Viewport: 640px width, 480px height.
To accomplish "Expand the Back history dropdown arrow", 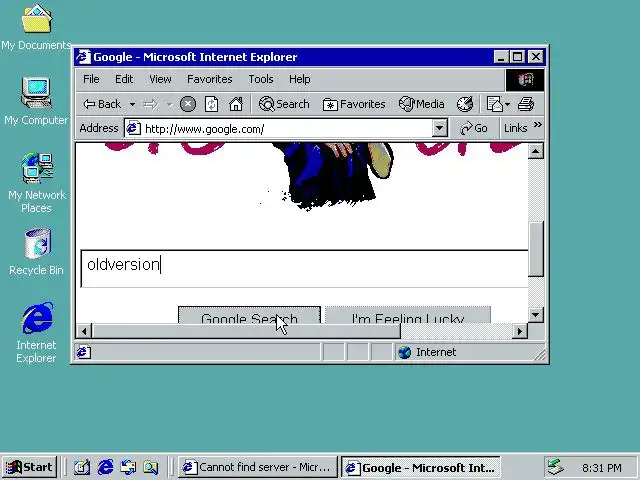I will (132, 104).
